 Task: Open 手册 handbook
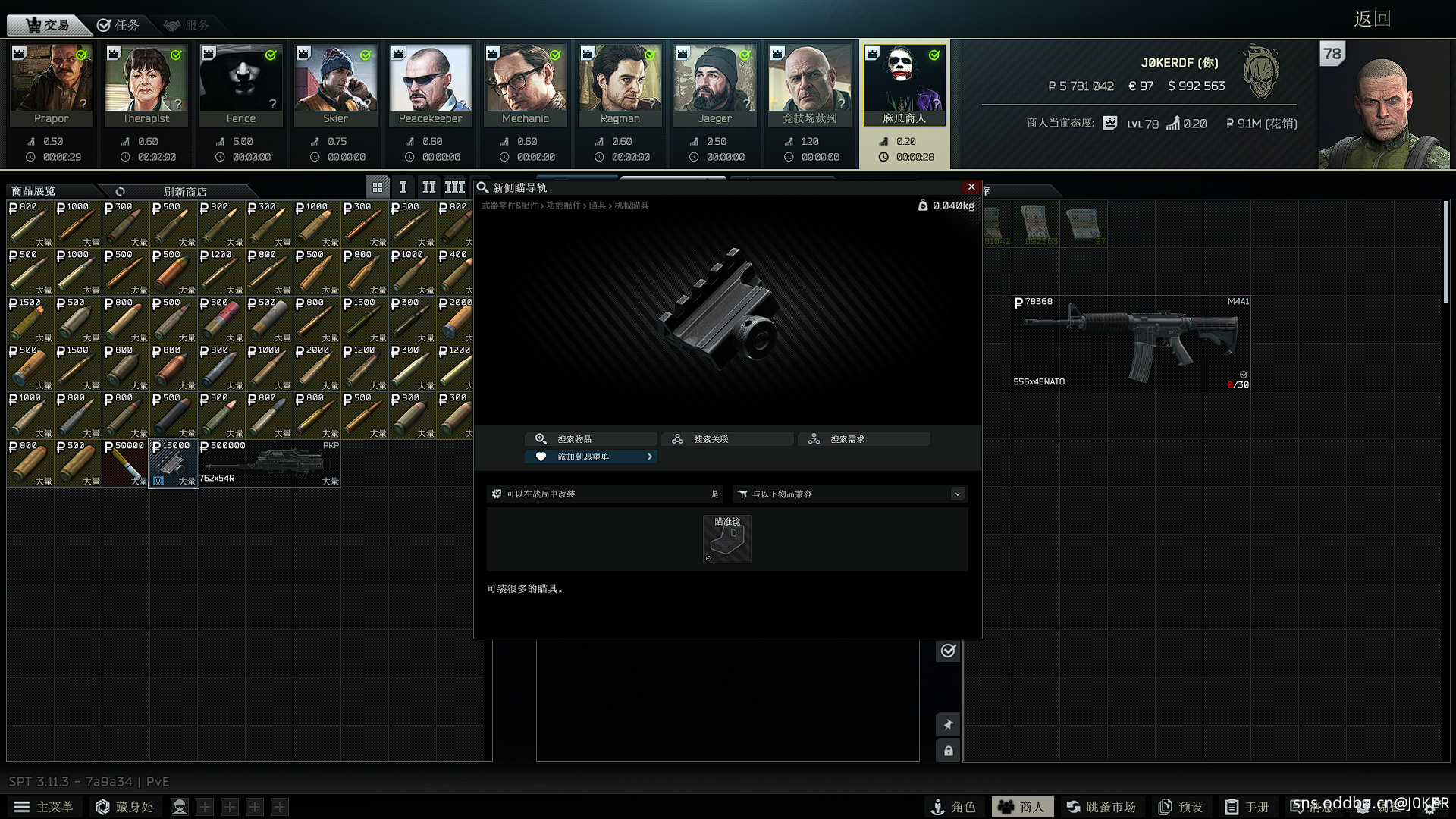pos(1247,807)
